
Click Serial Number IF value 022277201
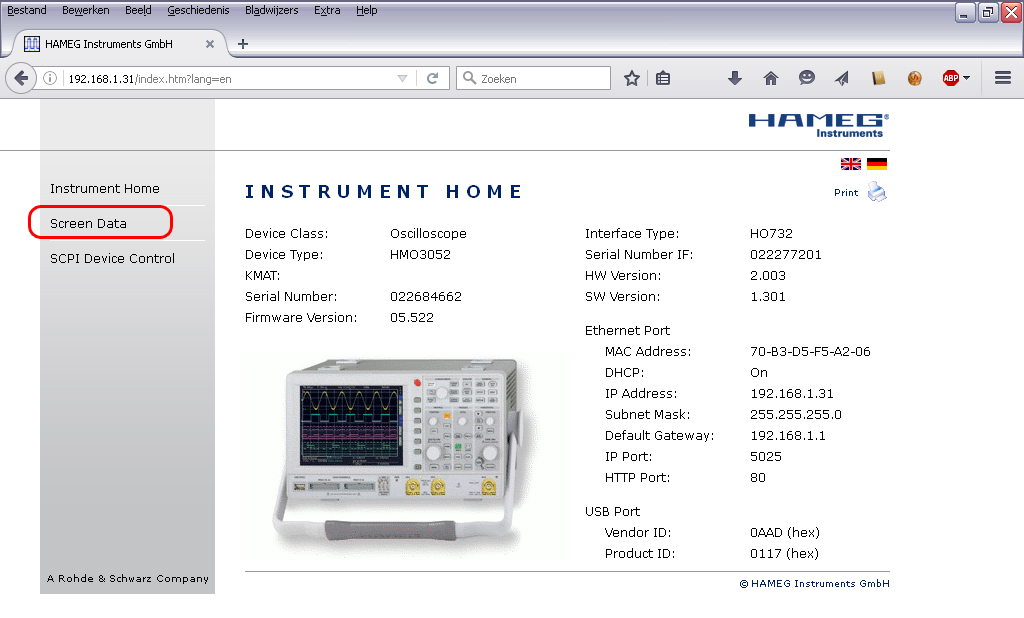coord(786,254)
